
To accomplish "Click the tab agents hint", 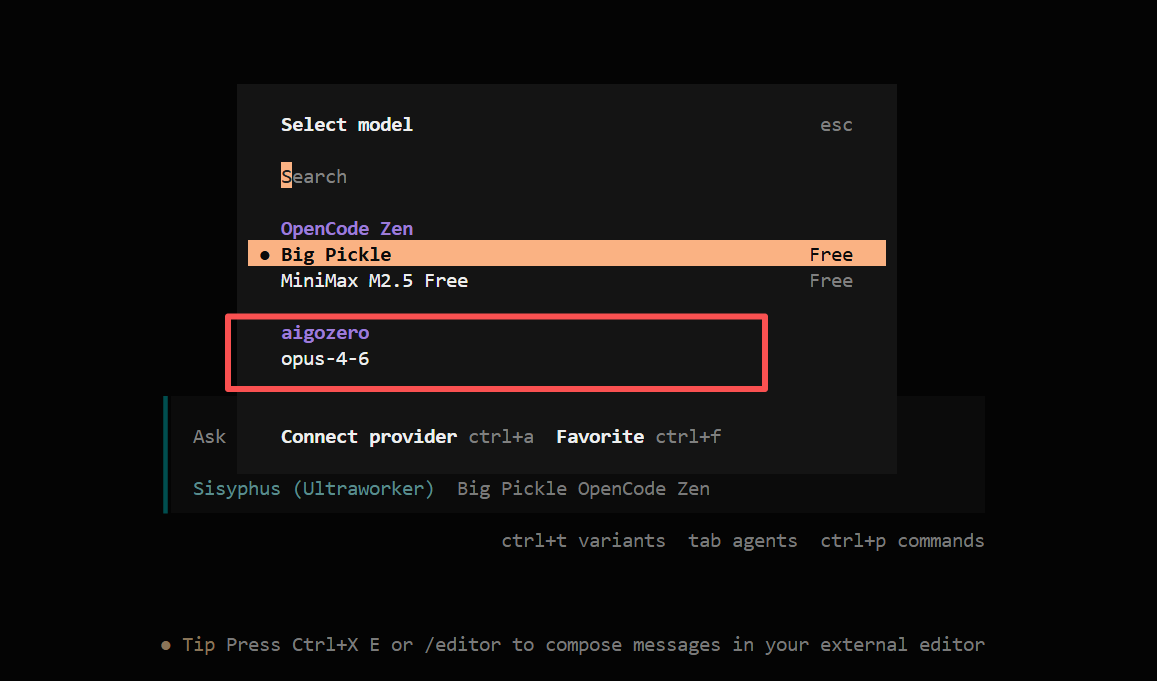I will click(x=742, y=541).
